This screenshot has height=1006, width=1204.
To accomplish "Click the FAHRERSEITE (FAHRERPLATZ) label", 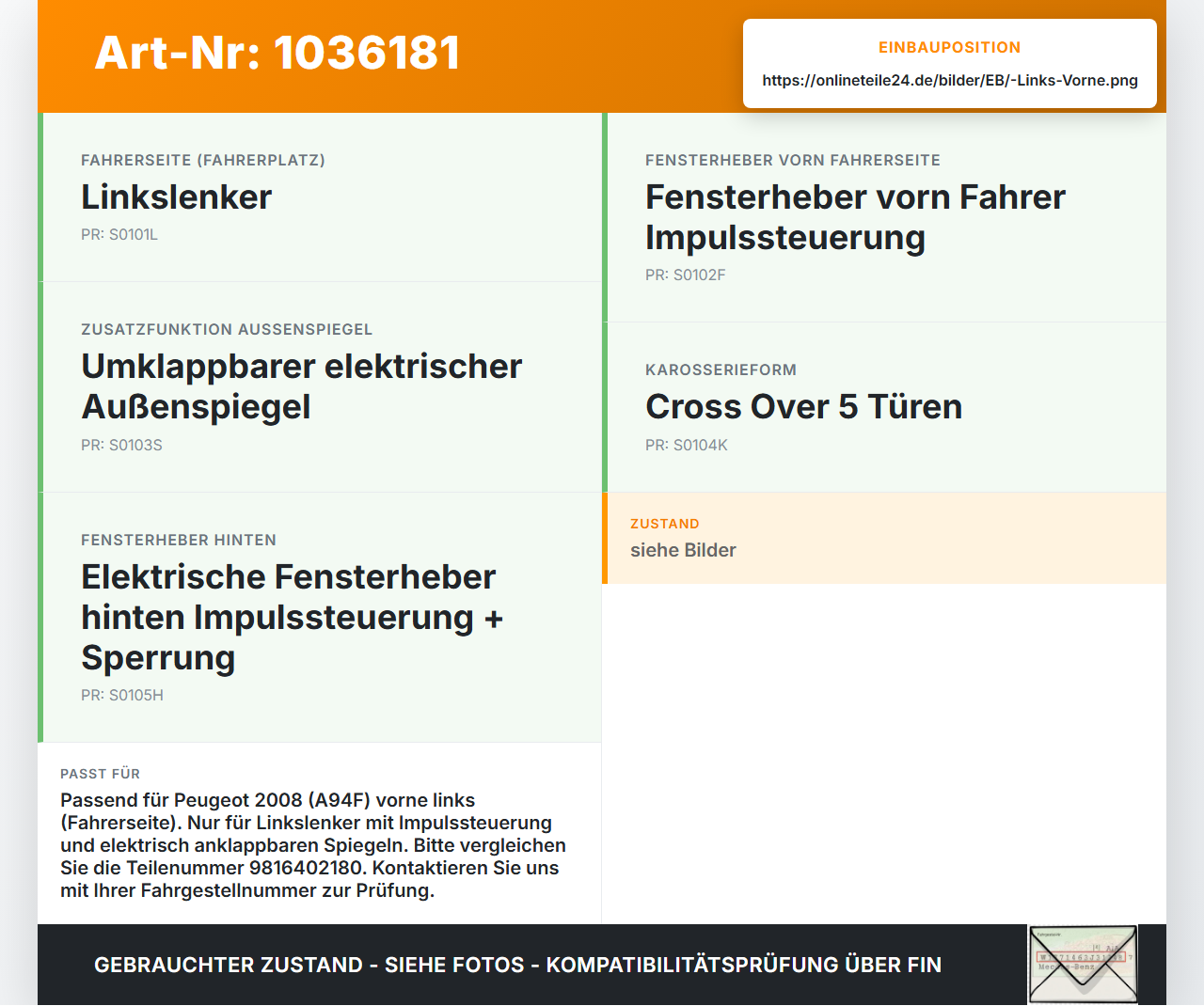I will tap(203, 160).
